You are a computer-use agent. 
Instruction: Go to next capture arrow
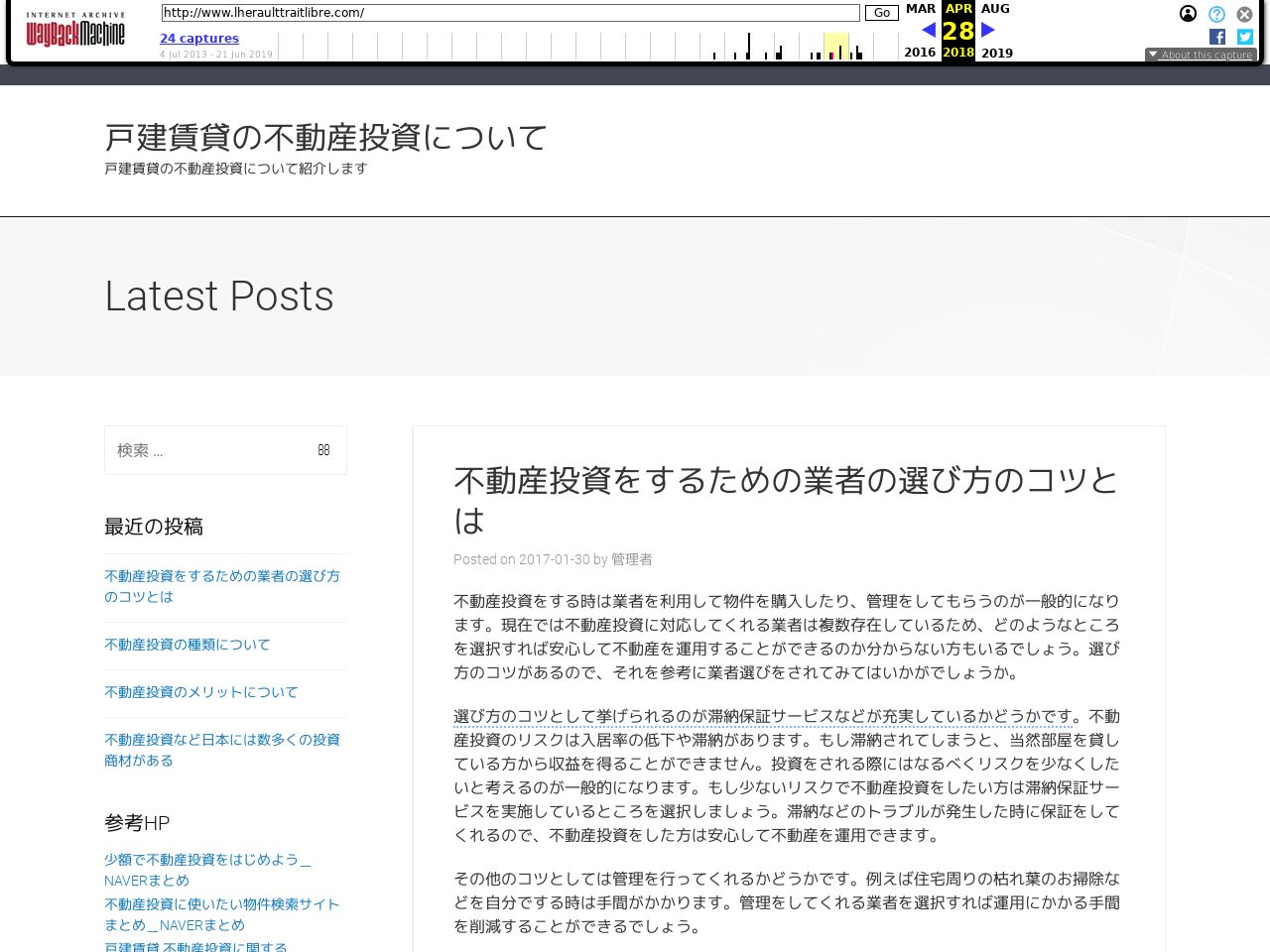[988, 30]
